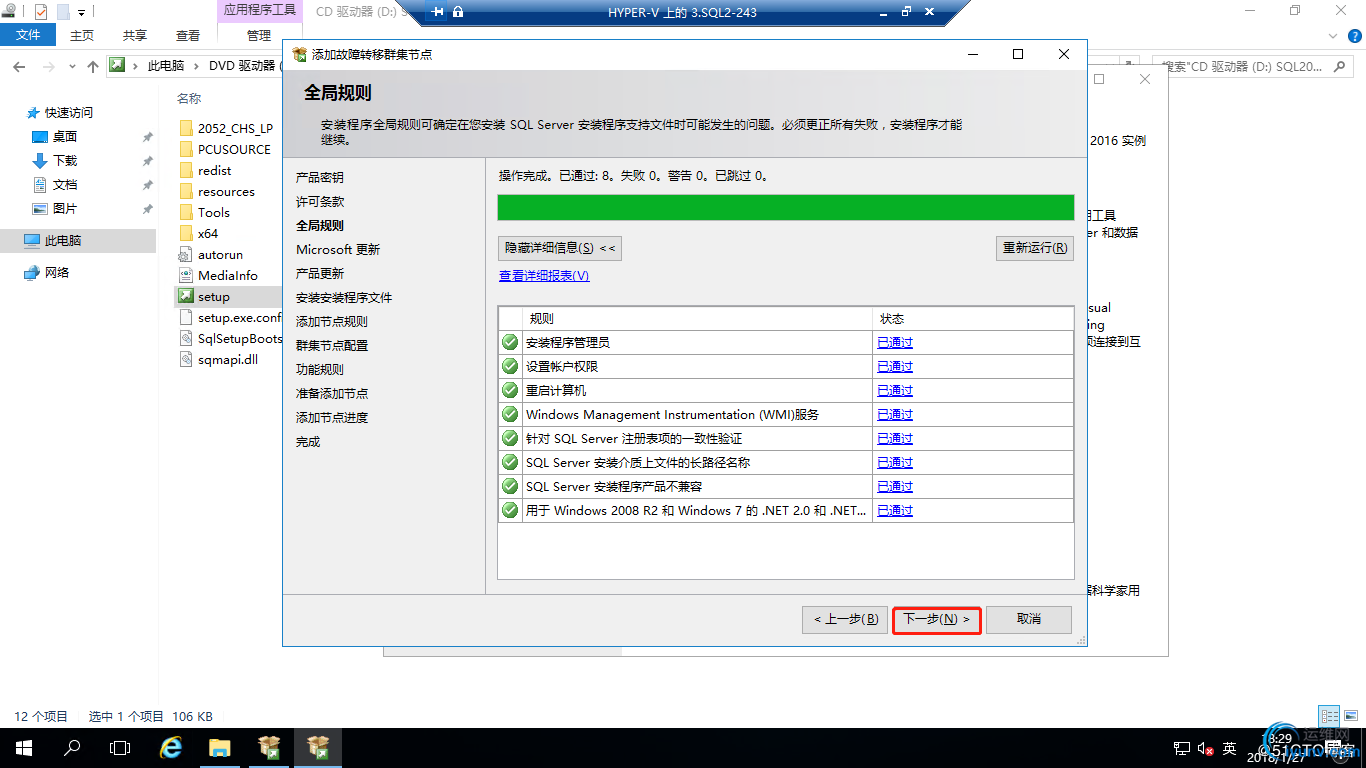Image resolution: width=1366 pixels, height=768 pixels.
Task: Open the Customize Quick Access Toolbar dropdown
Action: (x=81, y=12)
